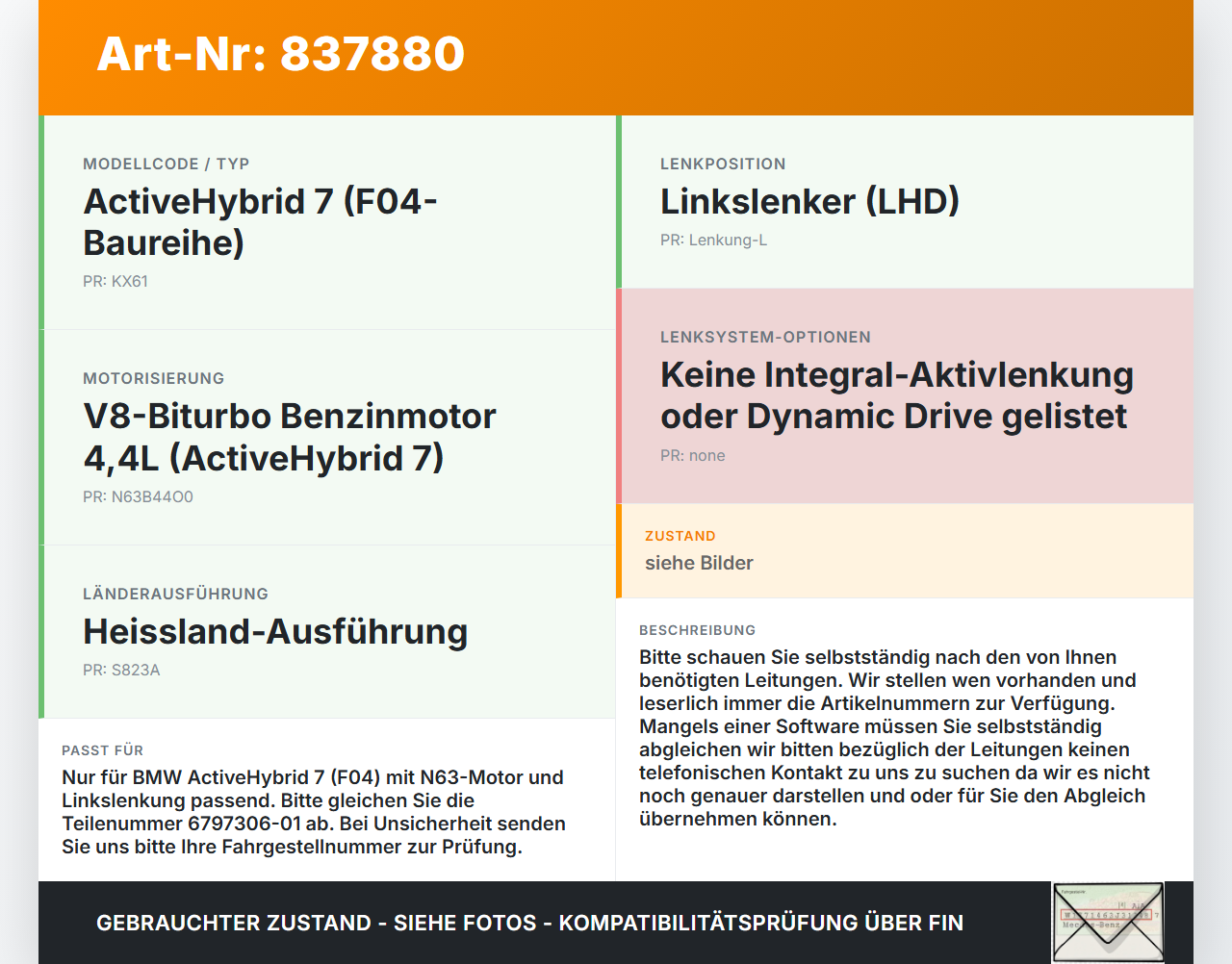Click the PR: none label
The height and width of the screenshot is (964, 1232).
692,456
